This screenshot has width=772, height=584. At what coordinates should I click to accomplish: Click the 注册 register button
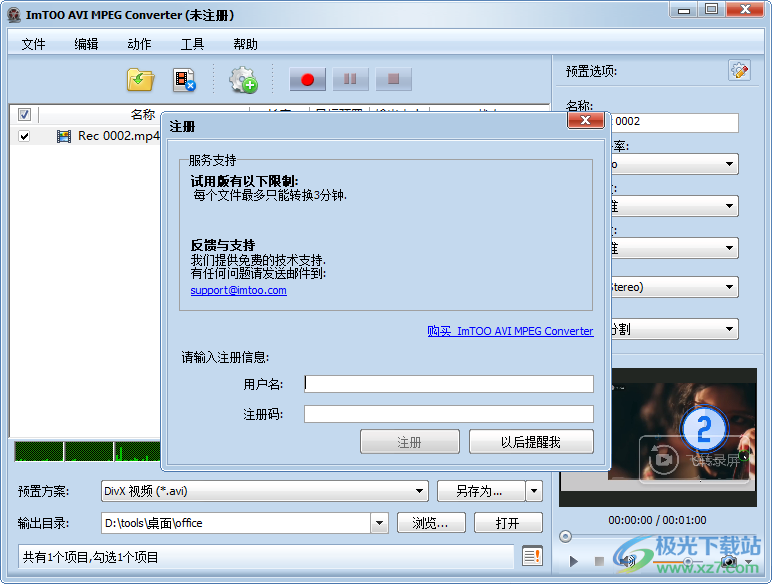[410, 442]
